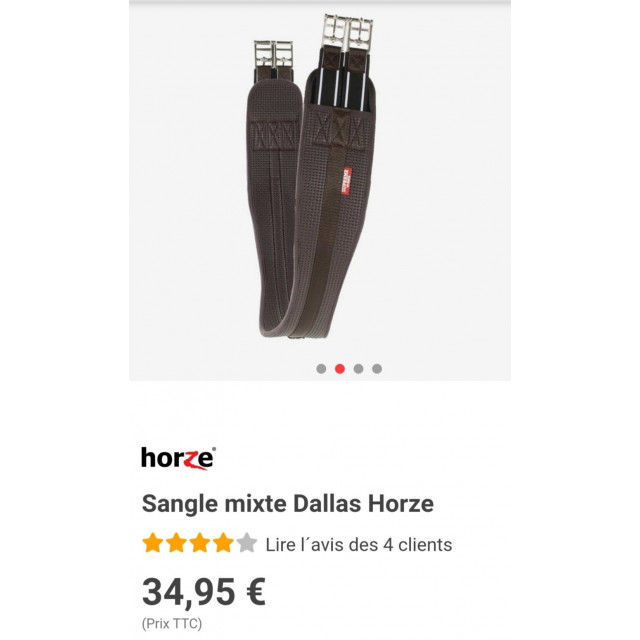Click the third gold rating star
640x640 pixels.
pyautogui.click(x=200, y=543)
